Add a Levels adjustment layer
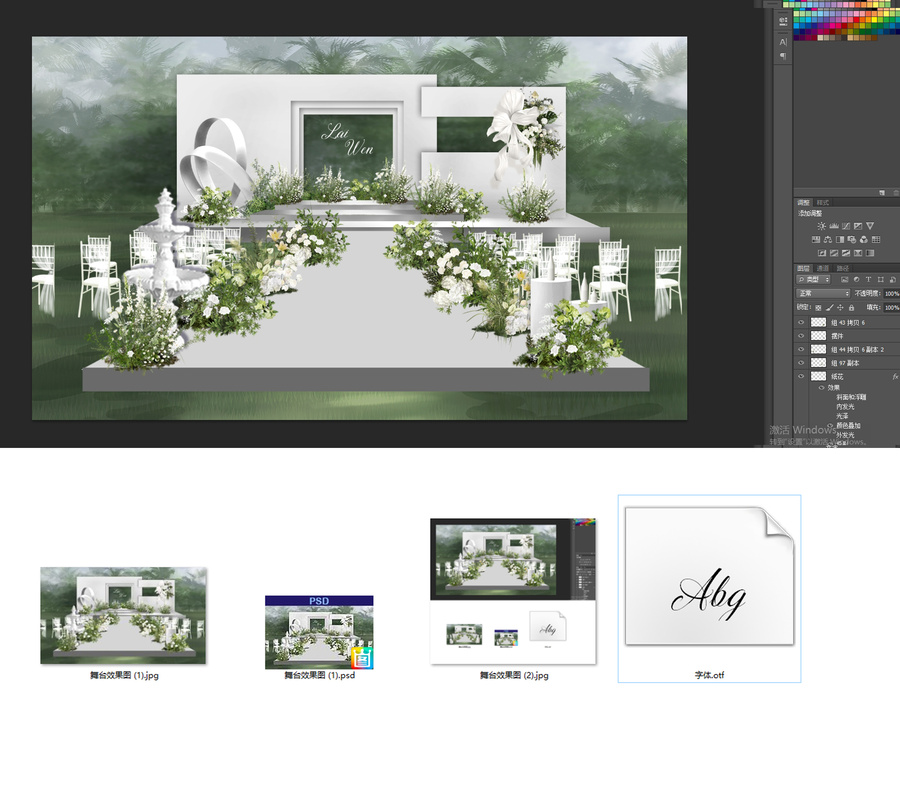 pyautogui.click(x=834, y=226)
